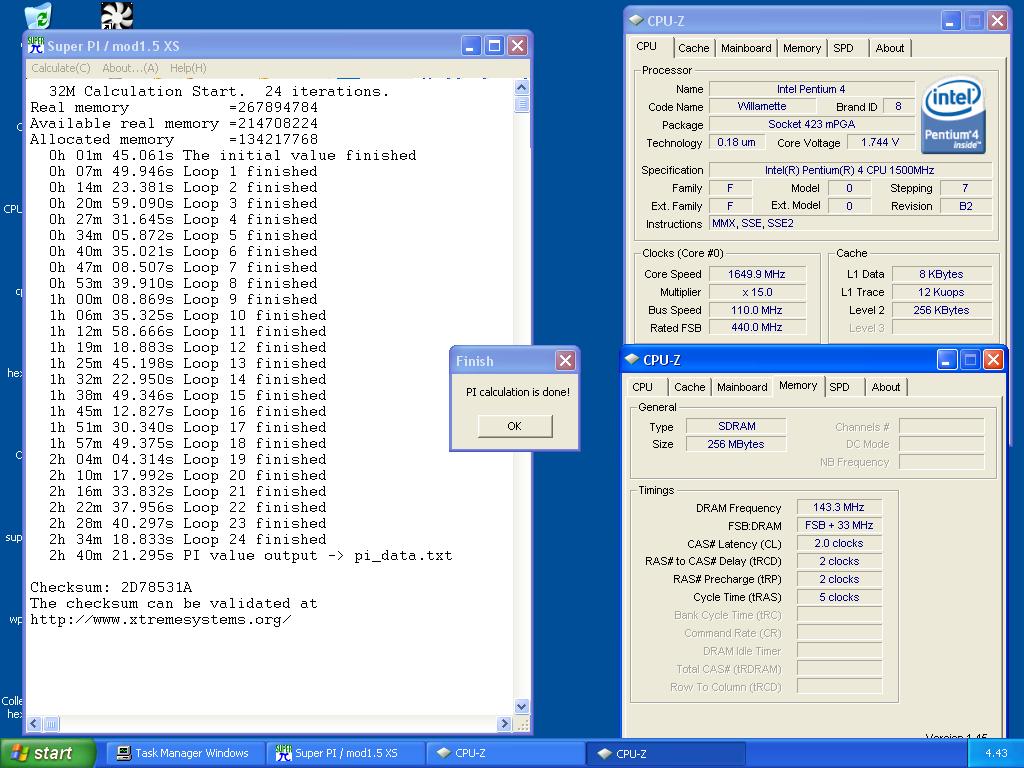Click CAS# Latency value 2.0 clocks
1024x768 pixels.
839,543
